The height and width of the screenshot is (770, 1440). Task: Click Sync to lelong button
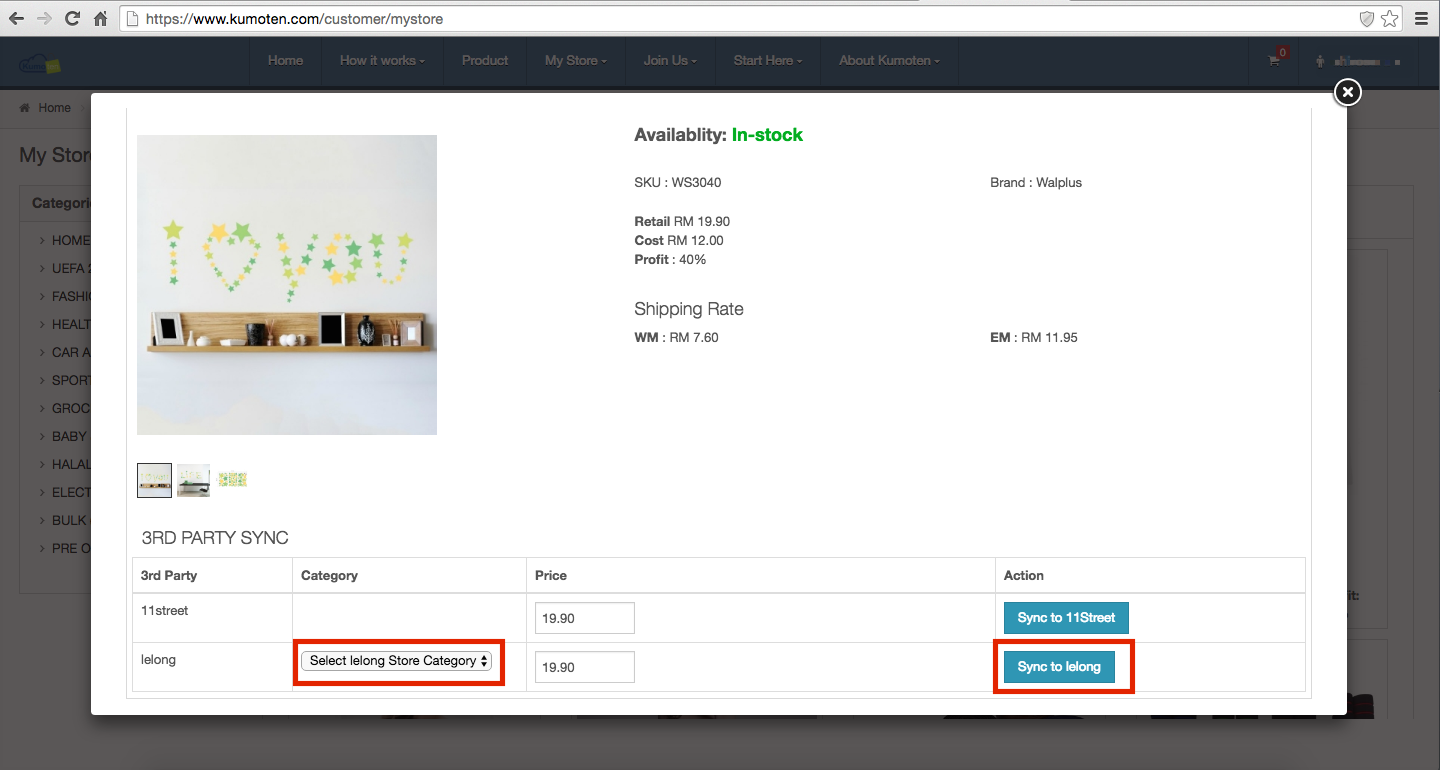(x=1059, y=667)
